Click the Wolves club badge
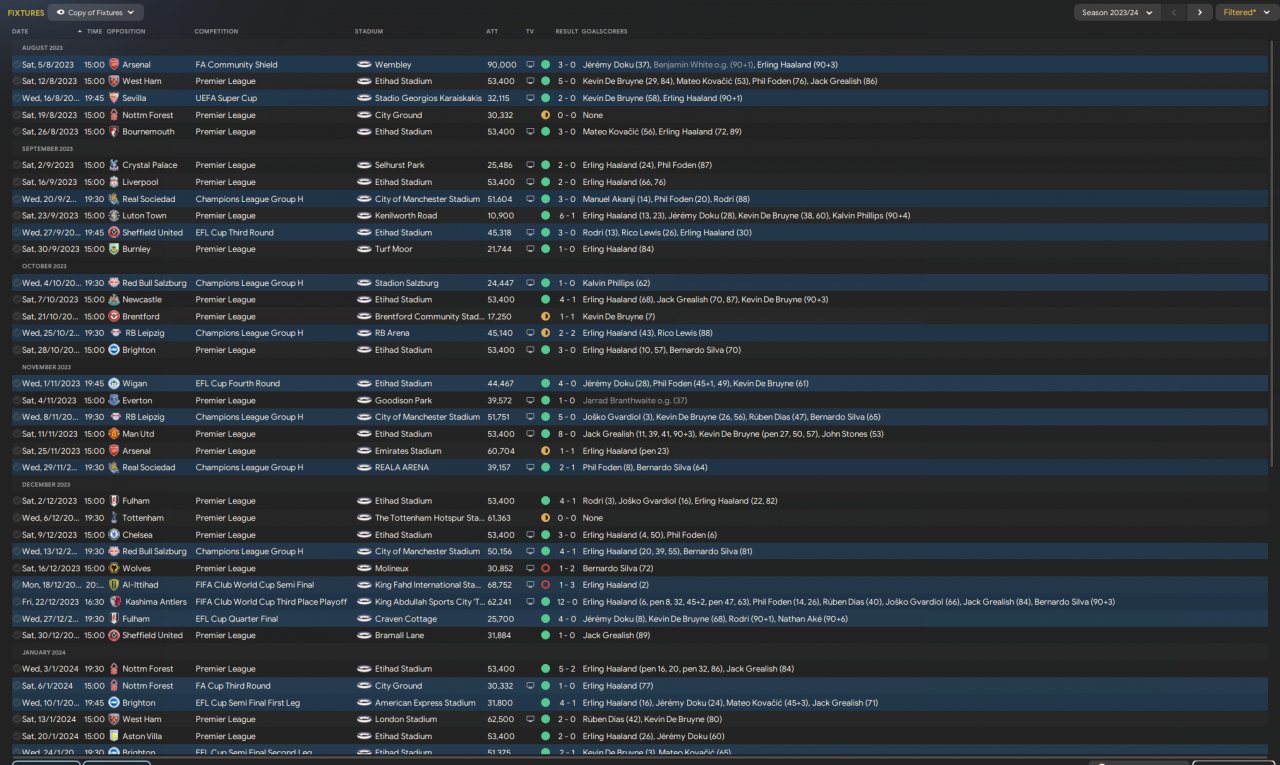Viewport: 1280px width, 765px height. (x=114, y=568)
